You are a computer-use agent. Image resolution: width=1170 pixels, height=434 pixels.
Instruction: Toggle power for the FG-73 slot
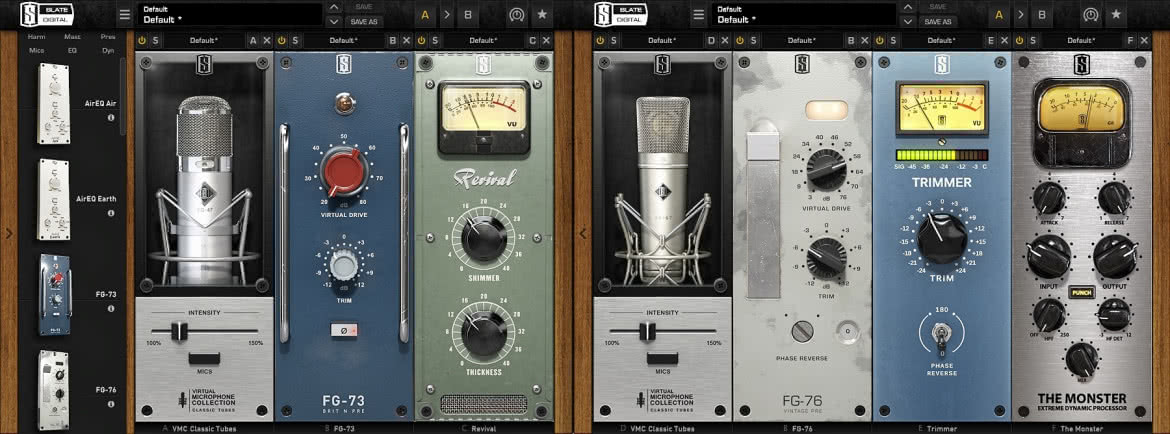click(x=281, y=41)
